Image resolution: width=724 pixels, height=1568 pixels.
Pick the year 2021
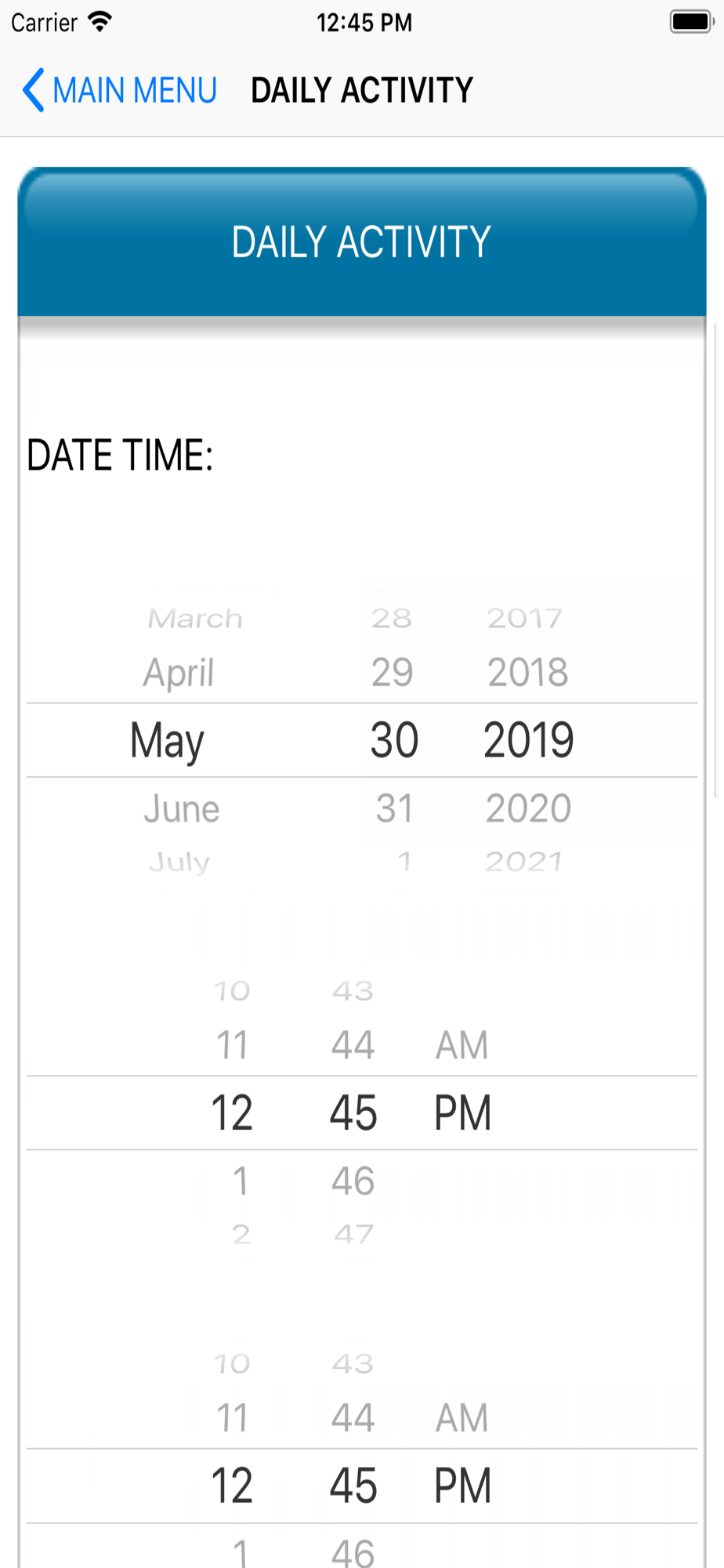click(523, 862)
